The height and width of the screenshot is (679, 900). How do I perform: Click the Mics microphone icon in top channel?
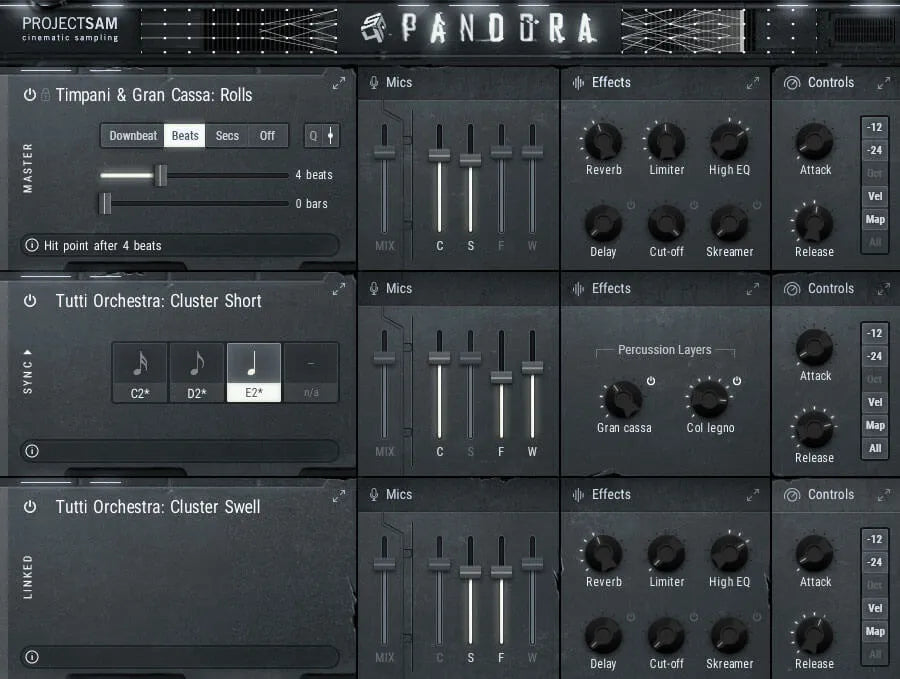376,83
